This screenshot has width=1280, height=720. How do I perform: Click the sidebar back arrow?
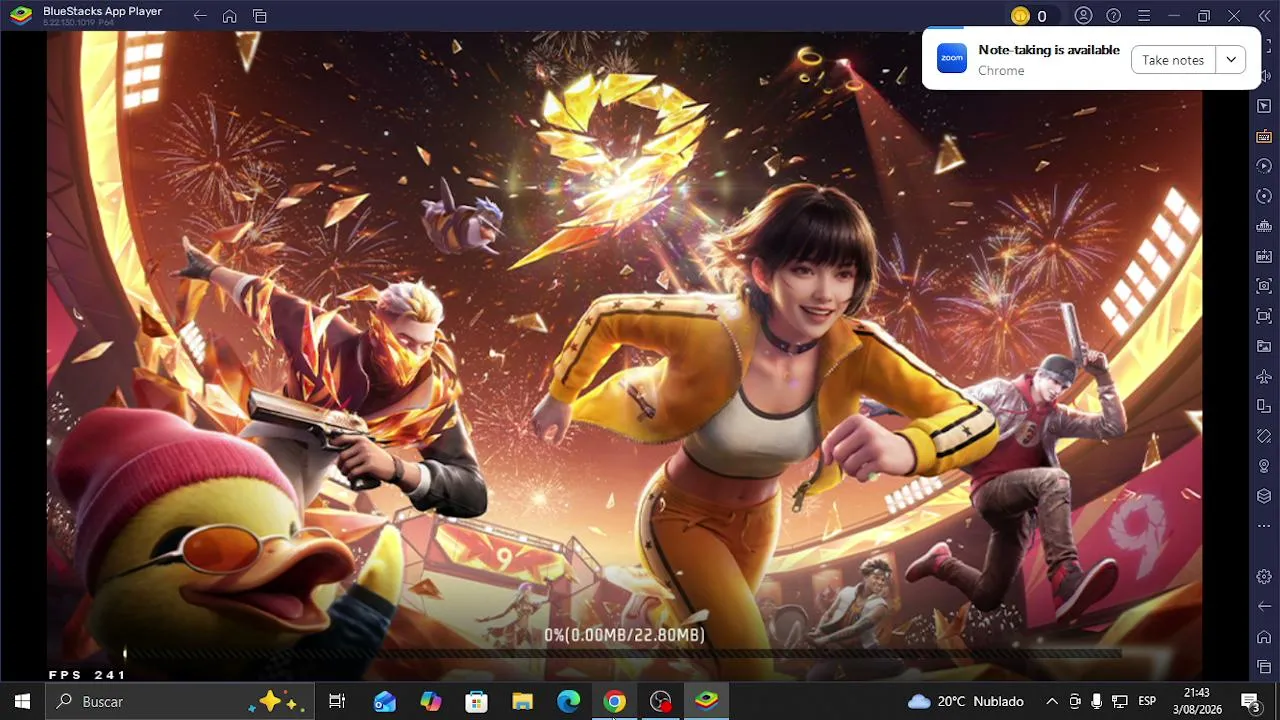point(1264,607)
